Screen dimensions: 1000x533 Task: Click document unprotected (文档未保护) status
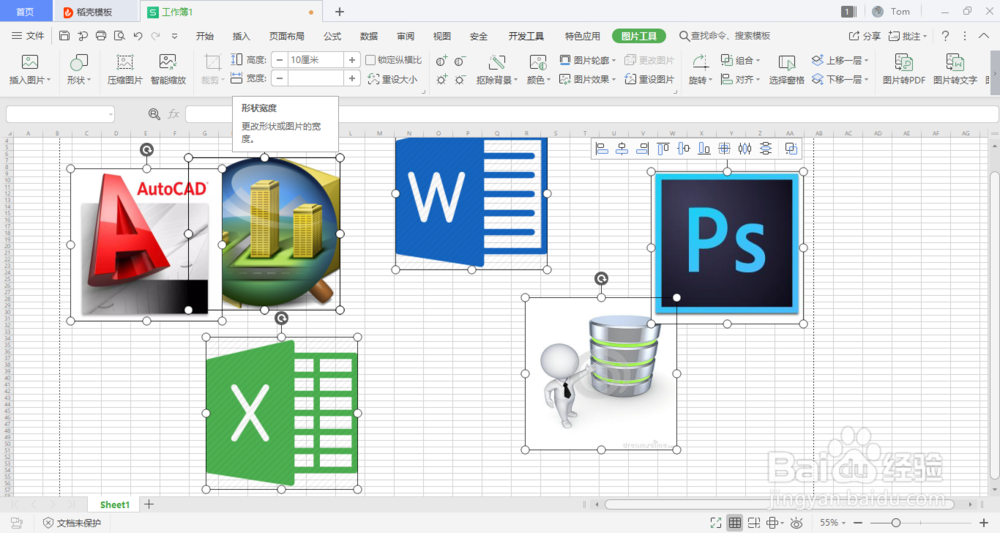point(72,523)
